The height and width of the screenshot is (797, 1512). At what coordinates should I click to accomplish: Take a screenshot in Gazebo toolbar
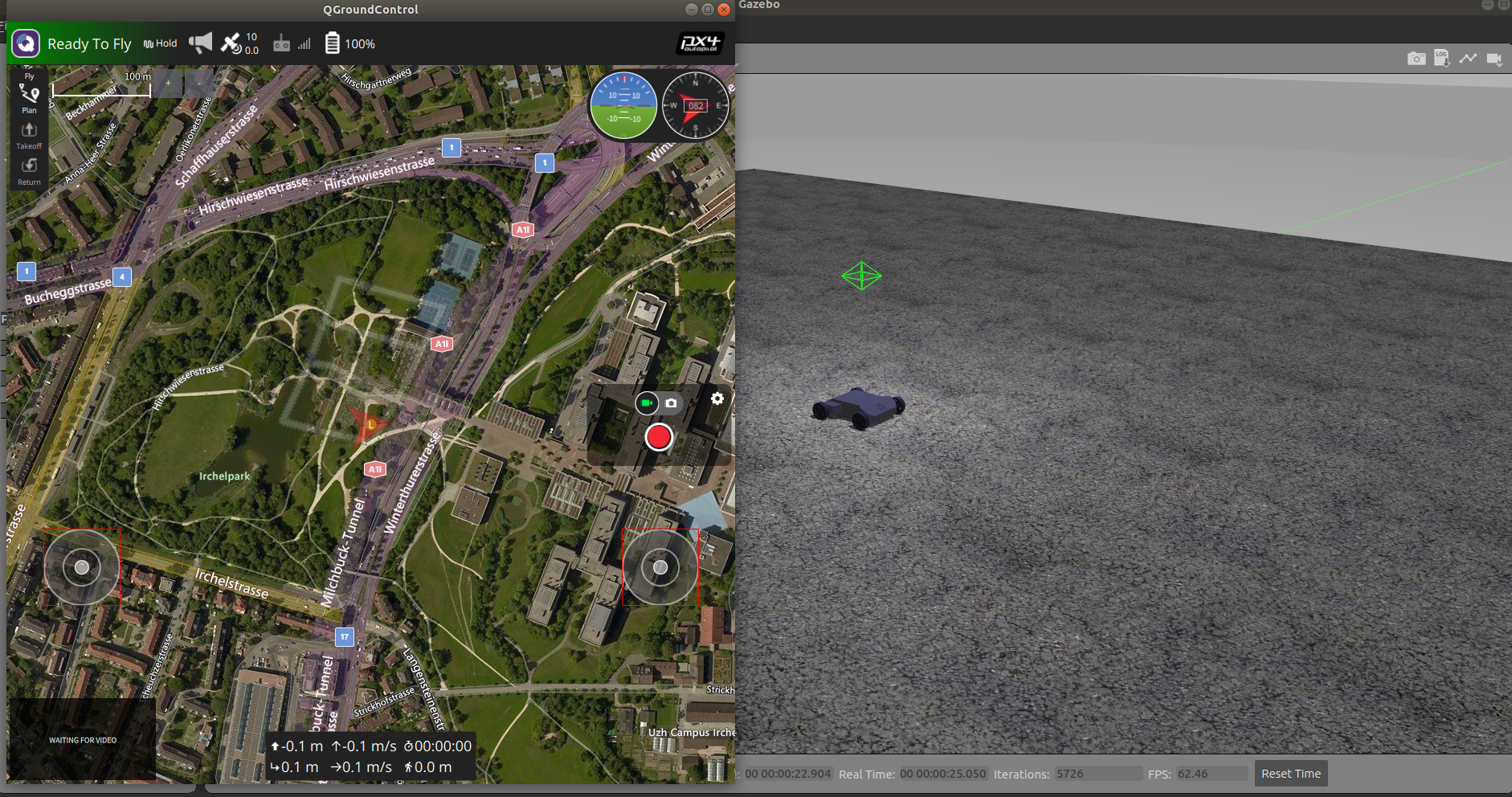[1416, 59]
